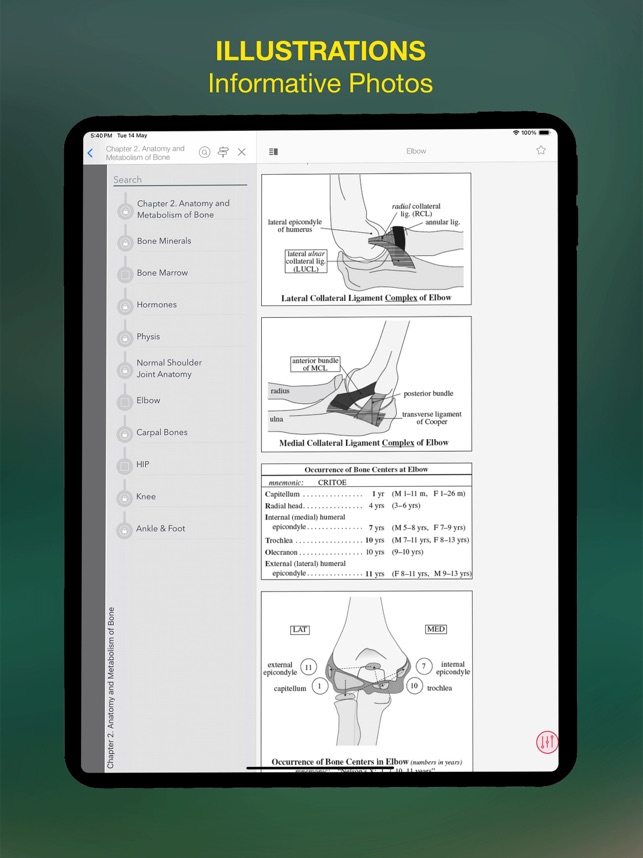Toggle the table of contents icon
643x858 pixels.
pos(274,152)
